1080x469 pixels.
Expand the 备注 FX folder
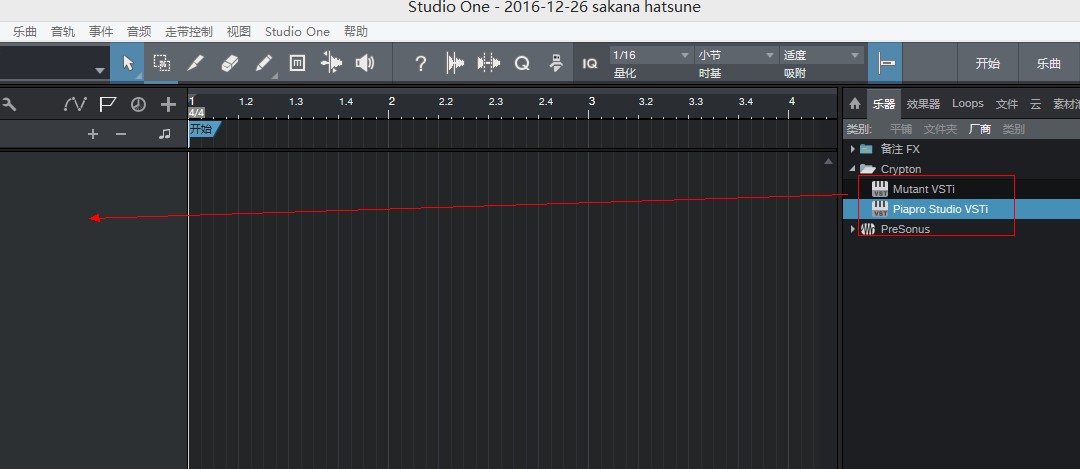click(853, 149)
